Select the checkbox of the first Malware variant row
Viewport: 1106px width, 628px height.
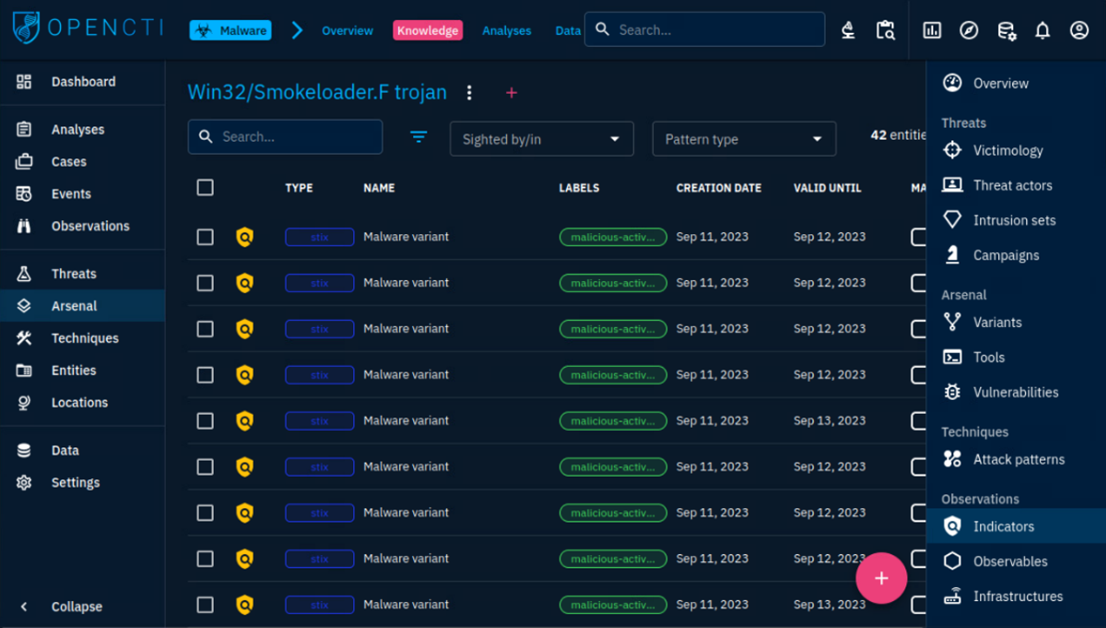tap(205, 237)
